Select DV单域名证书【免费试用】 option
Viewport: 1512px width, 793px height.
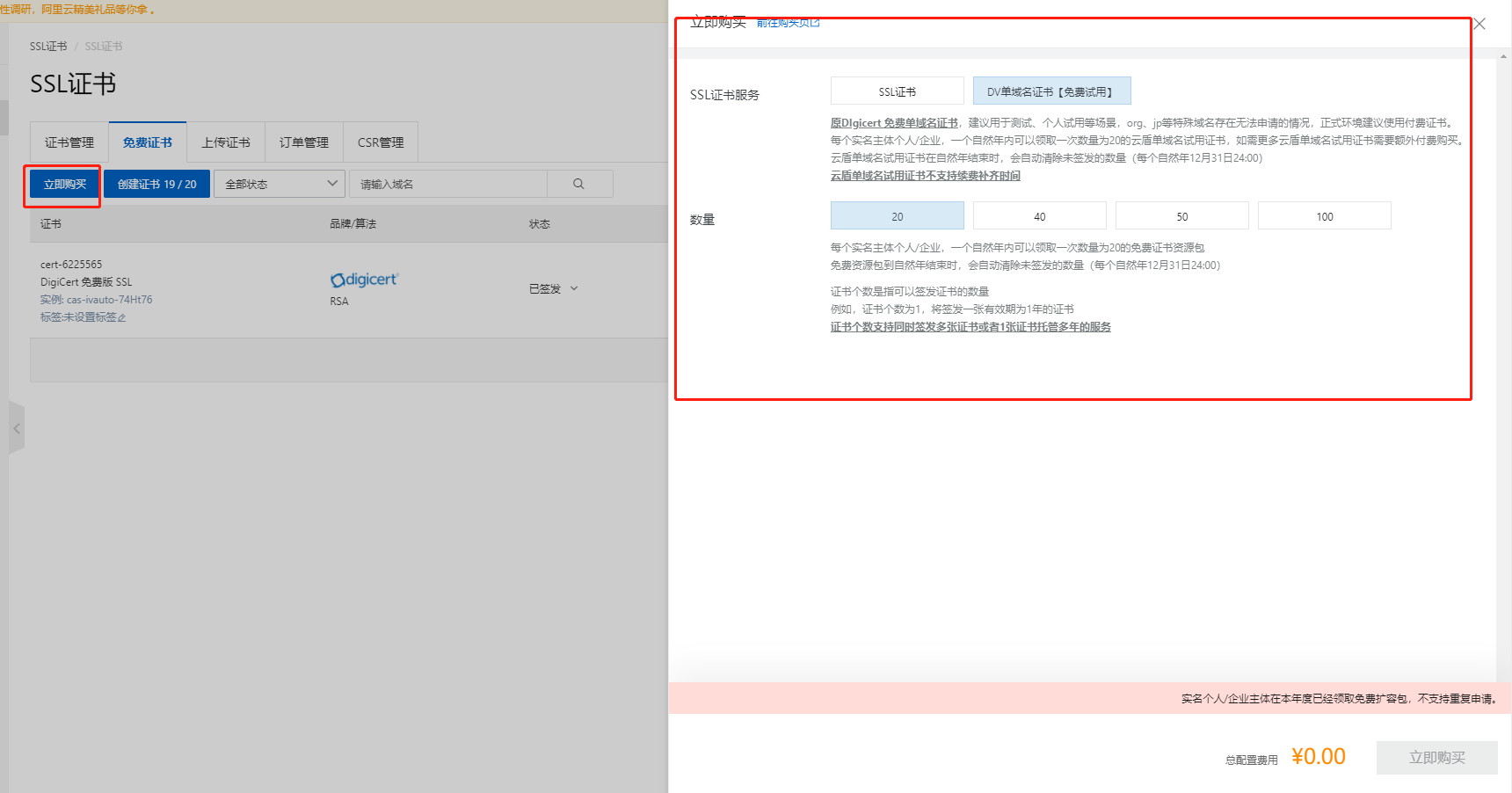(x=1052, y=91)
